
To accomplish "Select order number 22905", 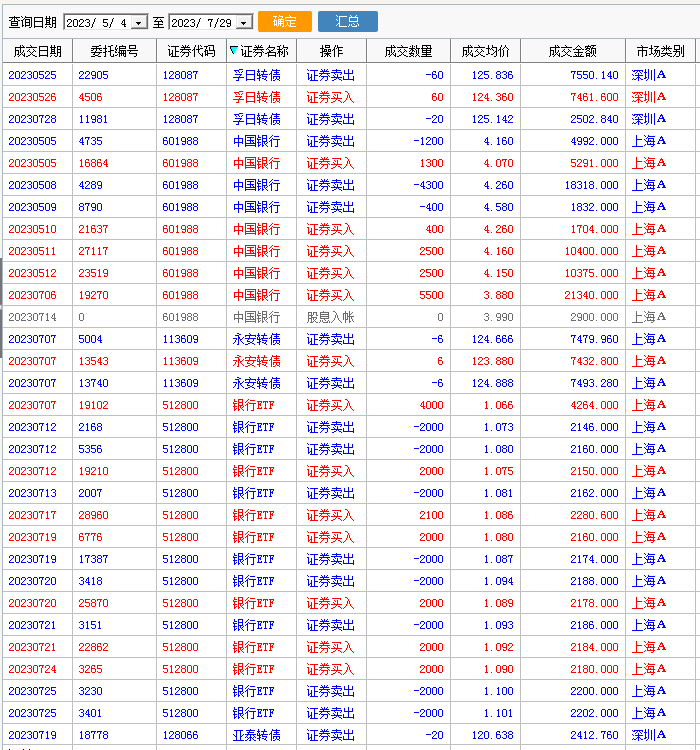I will (x=93, y=75).
